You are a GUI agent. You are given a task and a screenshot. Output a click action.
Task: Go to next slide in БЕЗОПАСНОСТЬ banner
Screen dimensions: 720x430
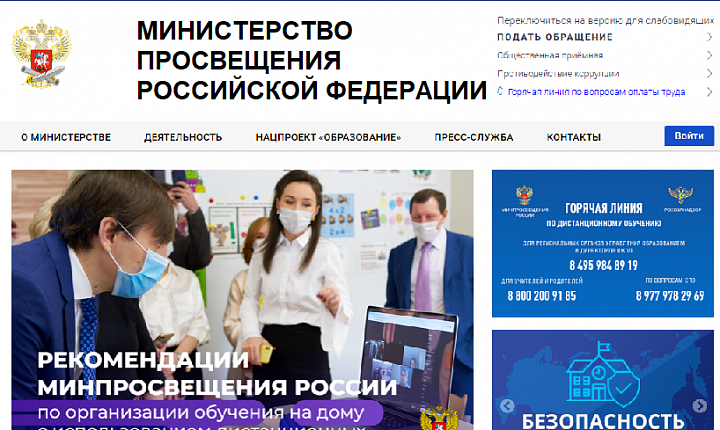point(699,406)
